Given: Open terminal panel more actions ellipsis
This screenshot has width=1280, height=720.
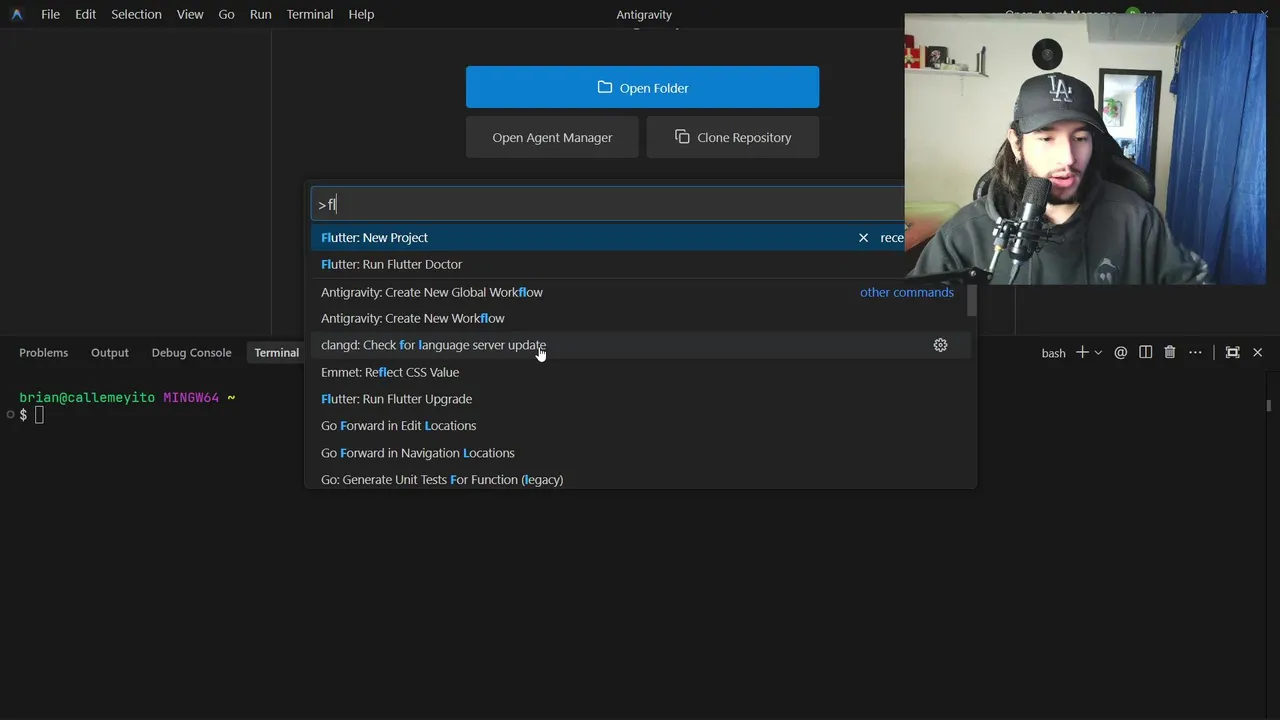Looking at the screenshot, I should coord(1195,352).
